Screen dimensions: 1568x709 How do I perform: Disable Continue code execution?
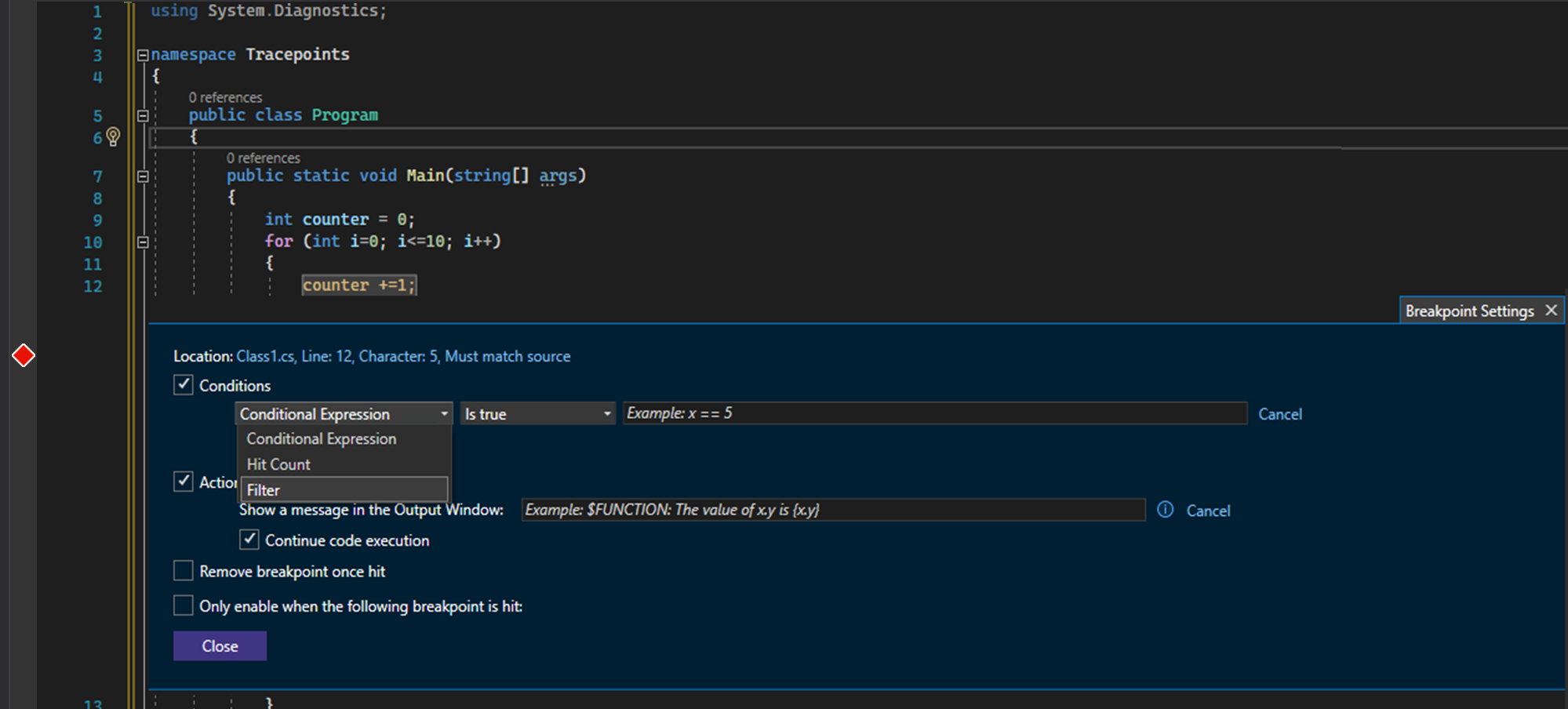pyautogui.click(x=249, y=540)
